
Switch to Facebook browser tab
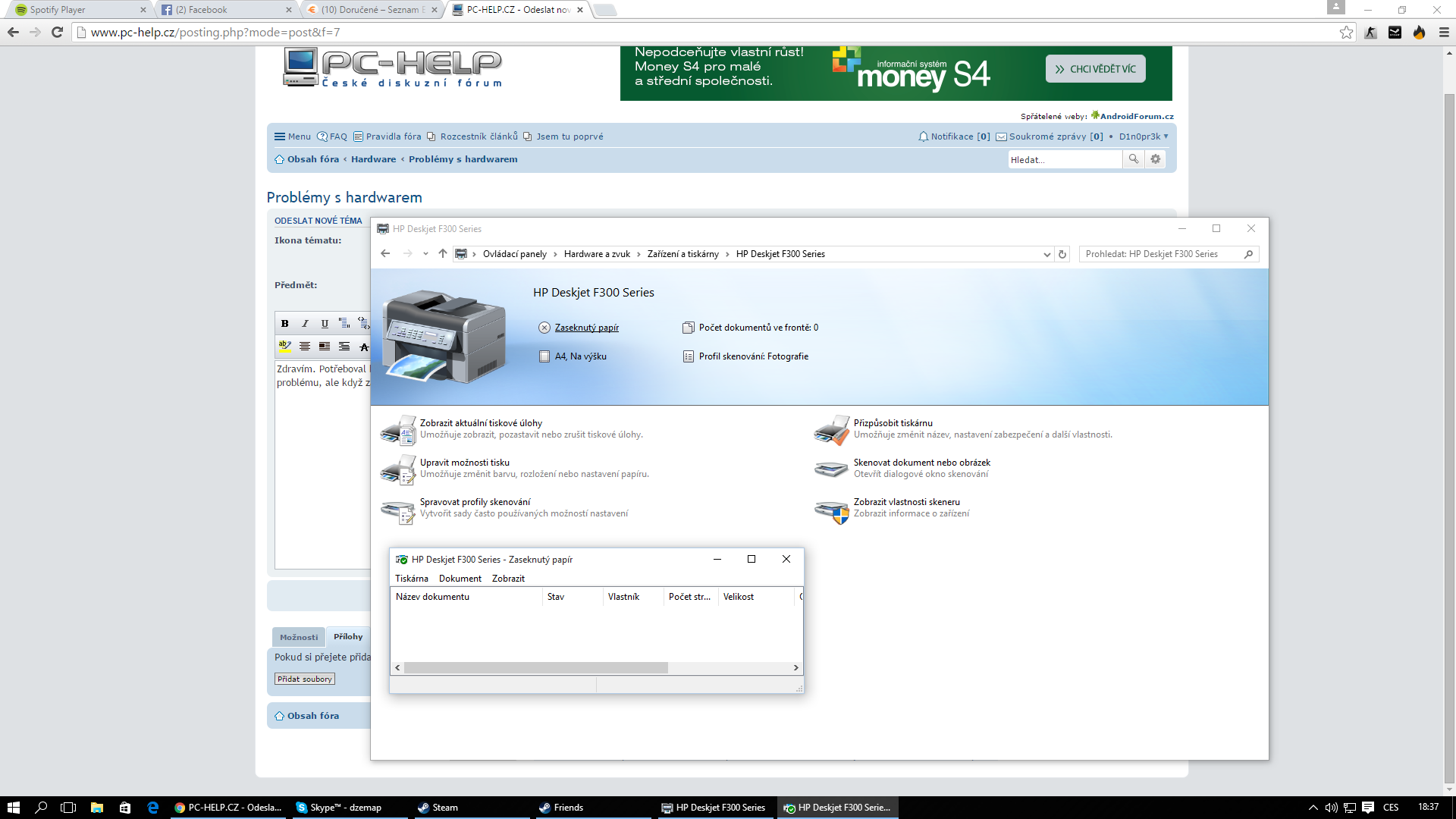pyautogui.click(x=226, y=10)
